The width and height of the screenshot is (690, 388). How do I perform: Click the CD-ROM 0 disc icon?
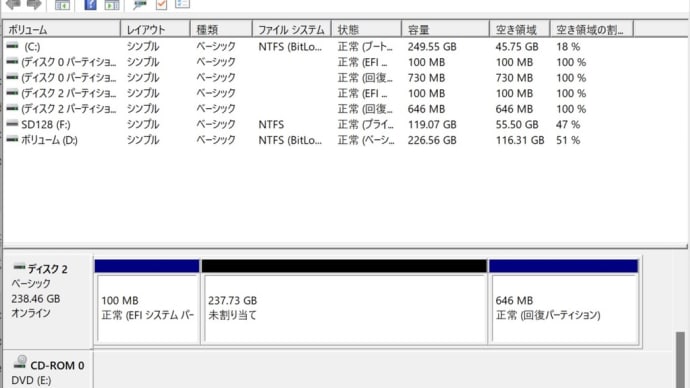[20, 363]
